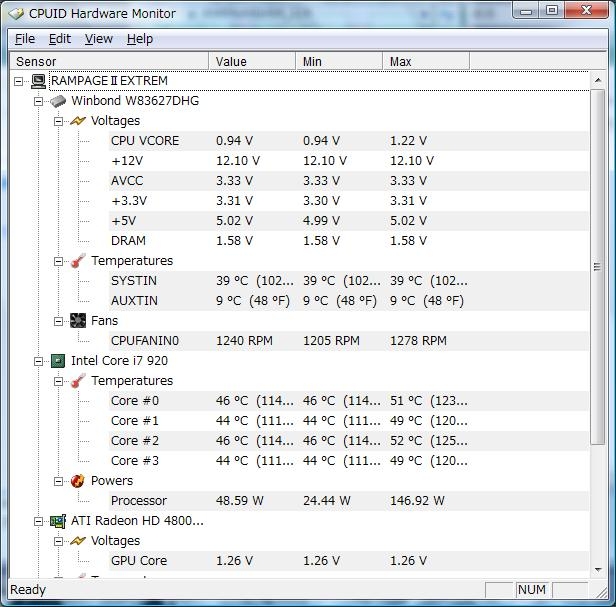Select the Winbond W83627DHG label
The image size is (616, 607).
coord(135,101)
